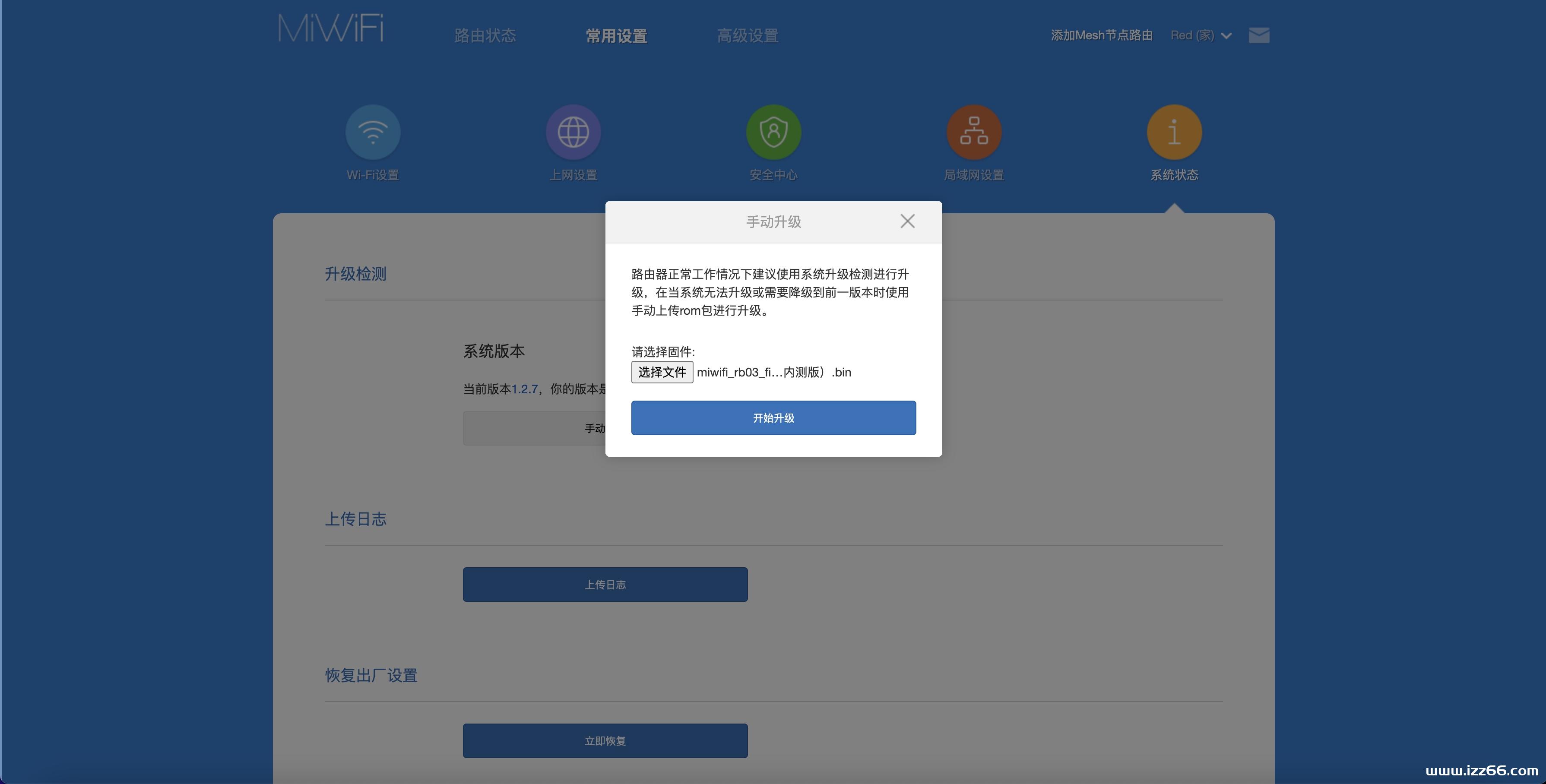Open the mail envelope icon
This screenshot has width=1546, height=784.
(1259, 35)
